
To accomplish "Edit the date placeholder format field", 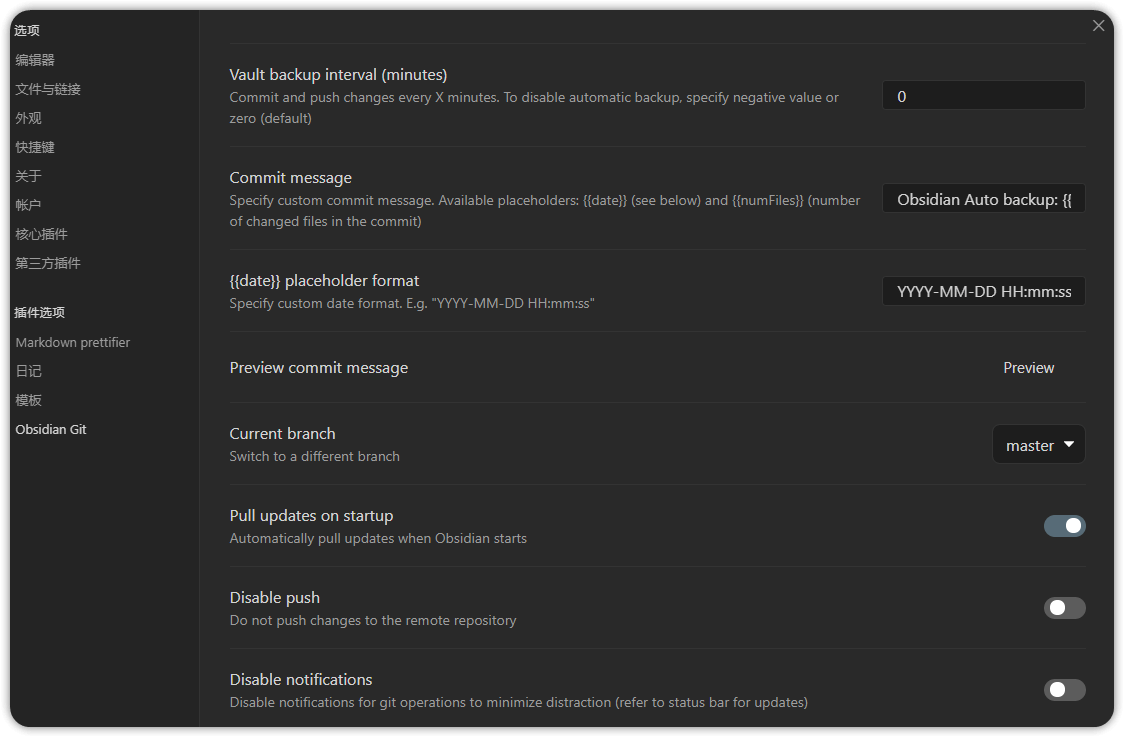I will click(983, 291).
